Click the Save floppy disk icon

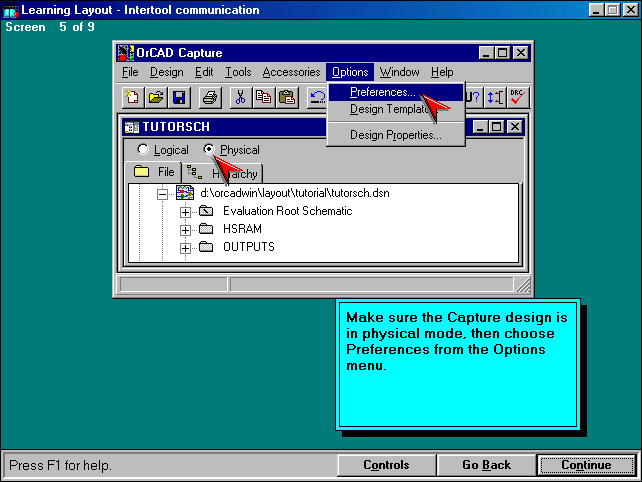pyautogui.click(x=179, y=97)
